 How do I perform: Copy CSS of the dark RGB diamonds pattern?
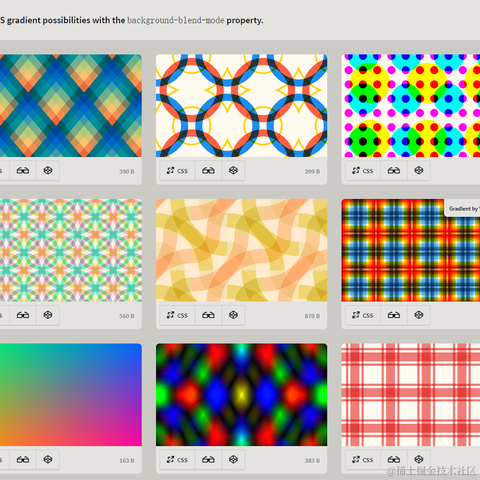[177, 460]
